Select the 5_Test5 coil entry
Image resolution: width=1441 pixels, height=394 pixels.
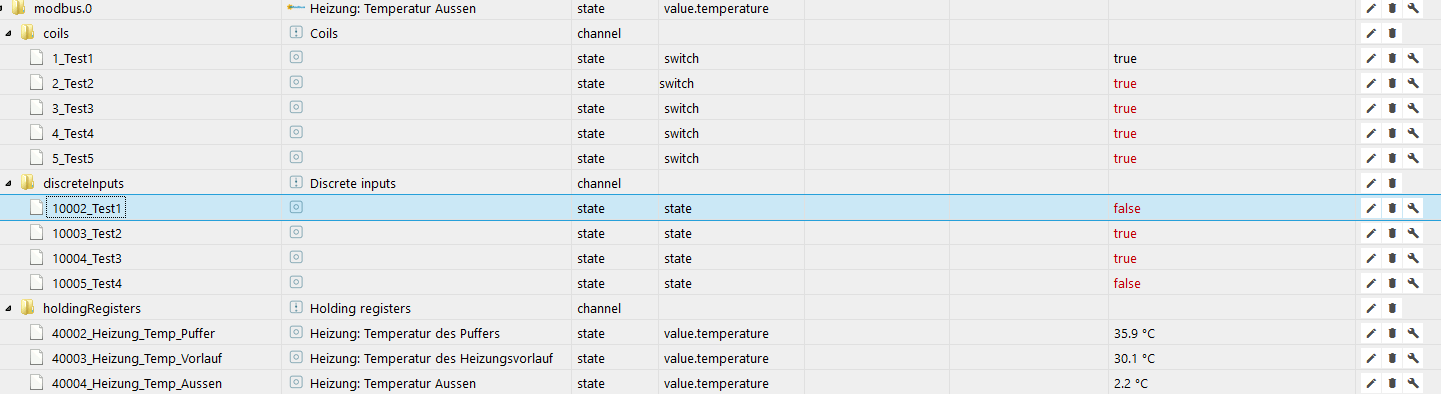tap(73, 158)
